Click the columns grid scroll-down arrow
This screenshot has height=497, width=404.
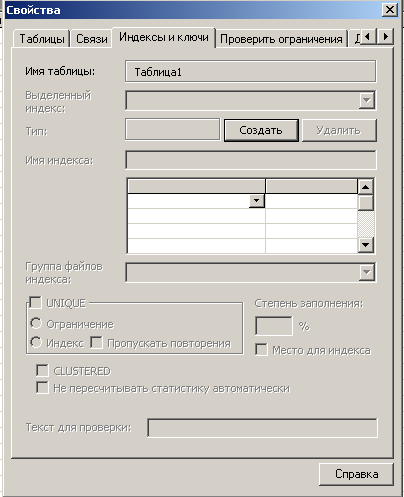[366, 245]
